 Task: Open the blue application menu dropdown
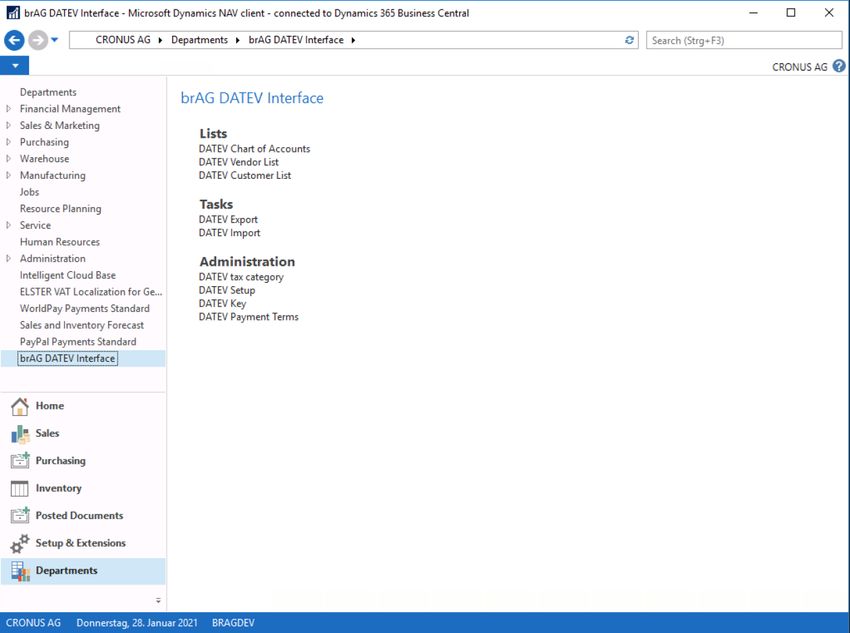coord(15,66)
